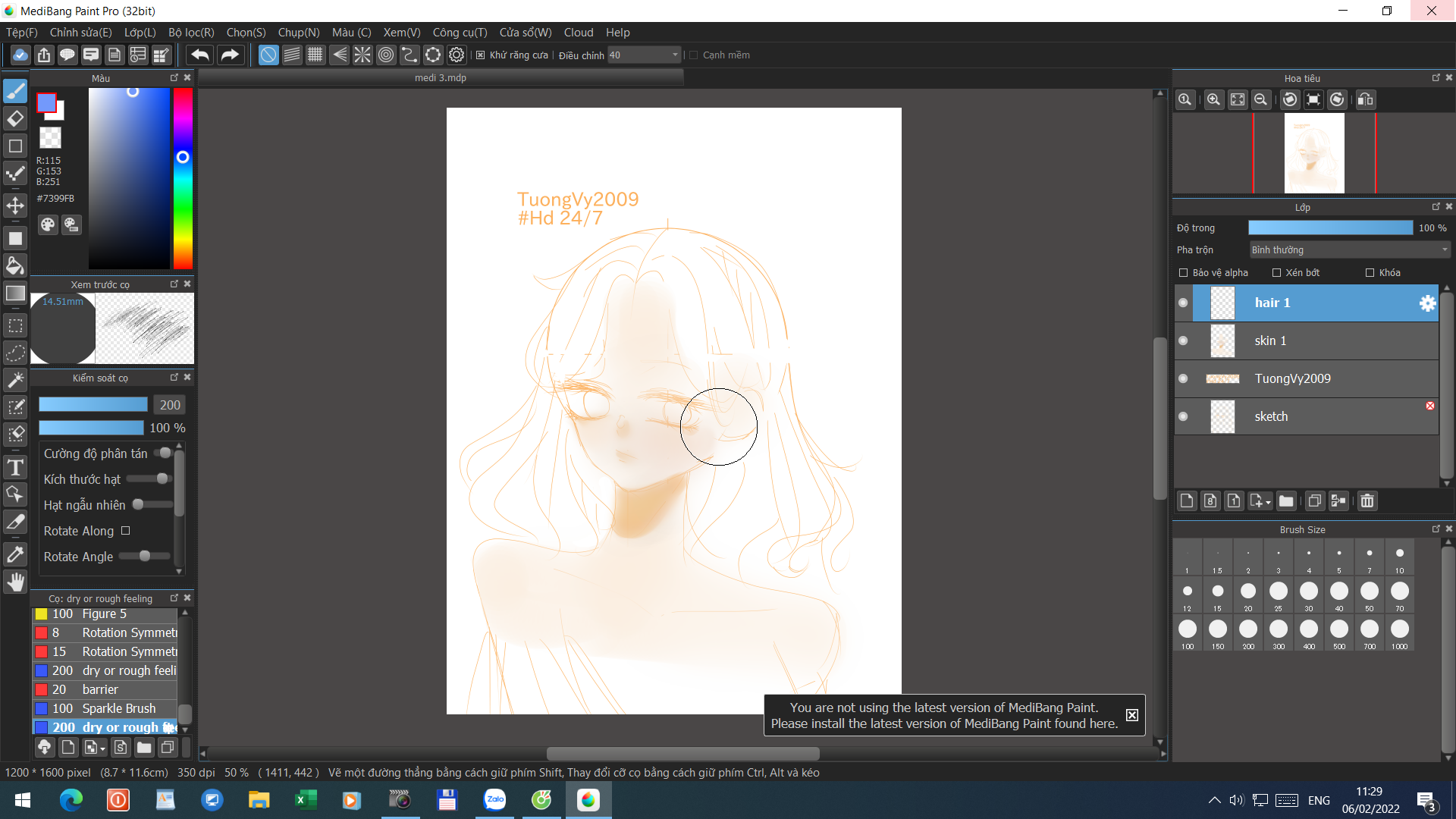Open the Điều chỉnh value dropdown
This screenshot has width=1456, height=819.
click(x=673, y=55)
